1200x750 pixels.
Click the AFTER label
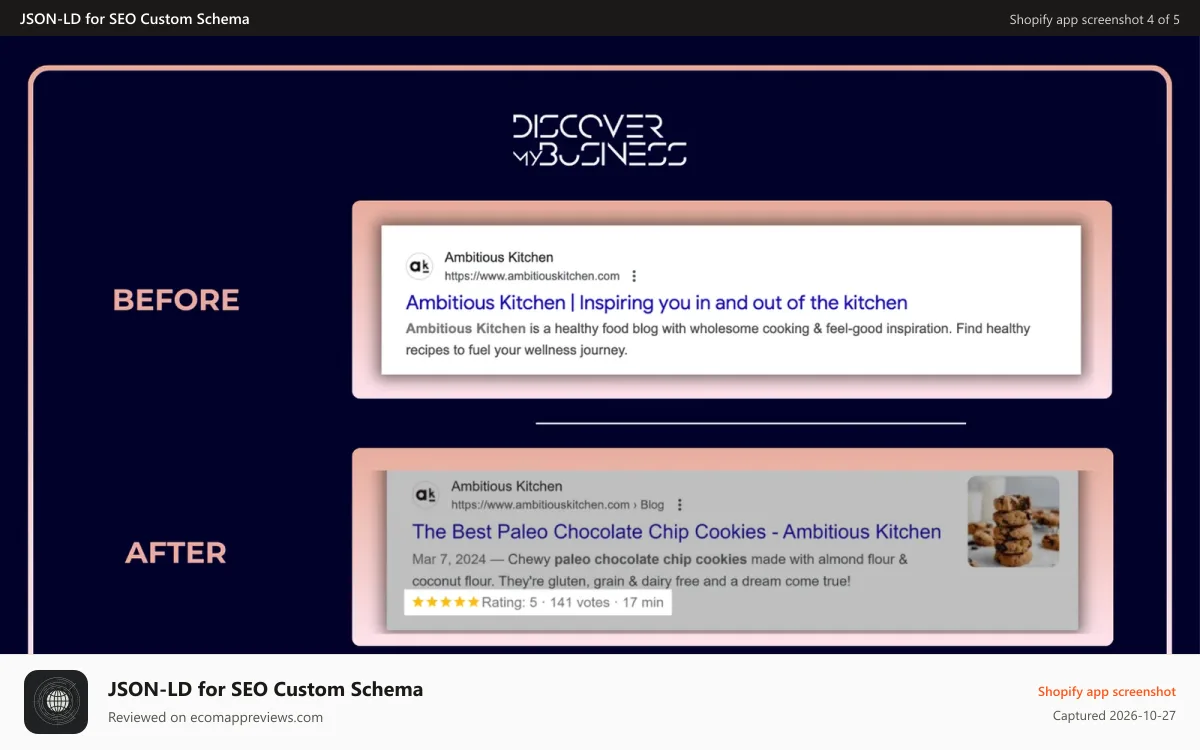click(176, 552)
